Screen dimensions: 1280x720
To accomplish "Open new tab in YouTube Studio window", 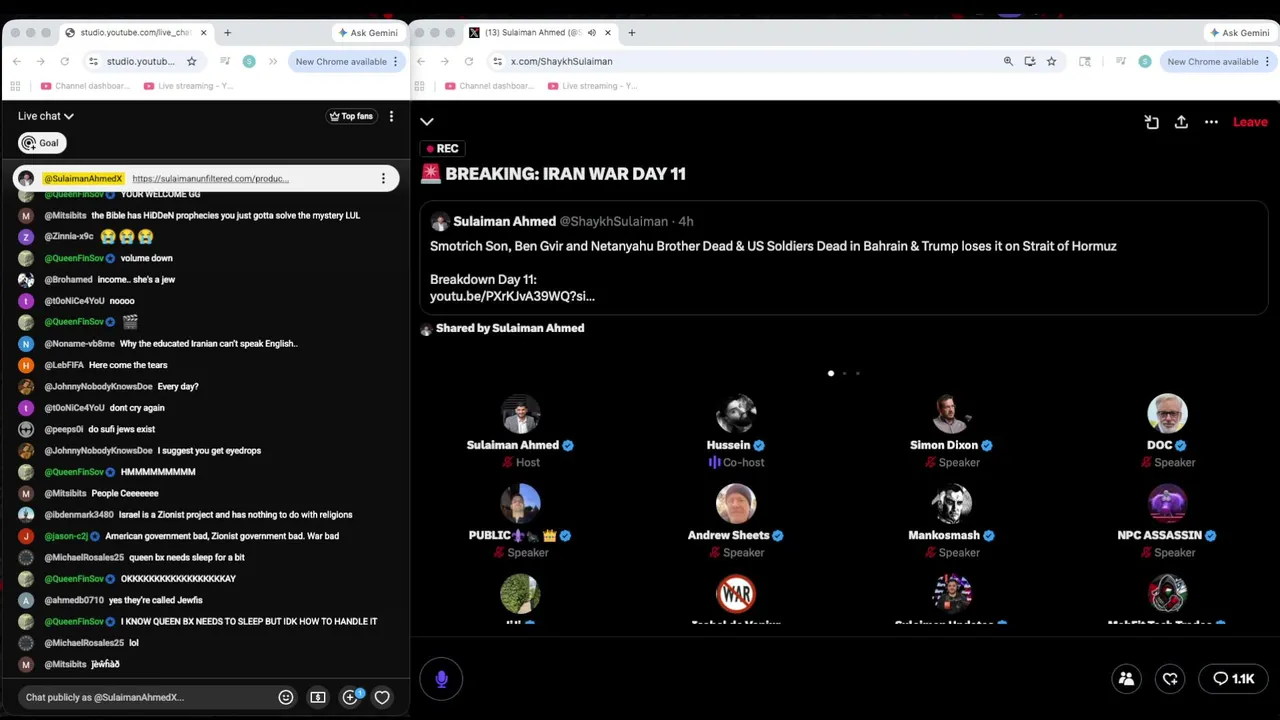I will coord(227,32).
